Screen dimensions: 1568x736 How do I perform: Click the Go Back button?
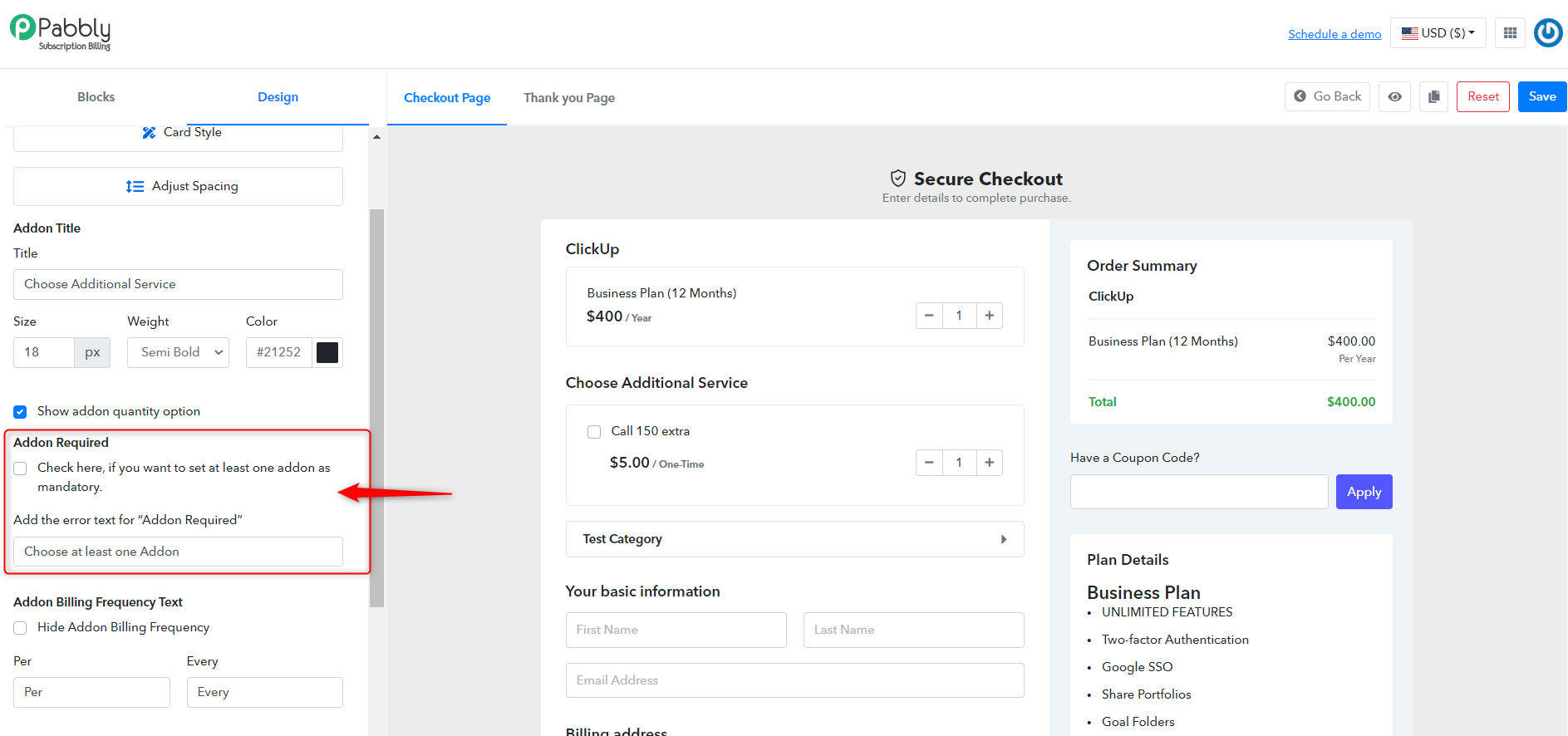pos(1328,96)
